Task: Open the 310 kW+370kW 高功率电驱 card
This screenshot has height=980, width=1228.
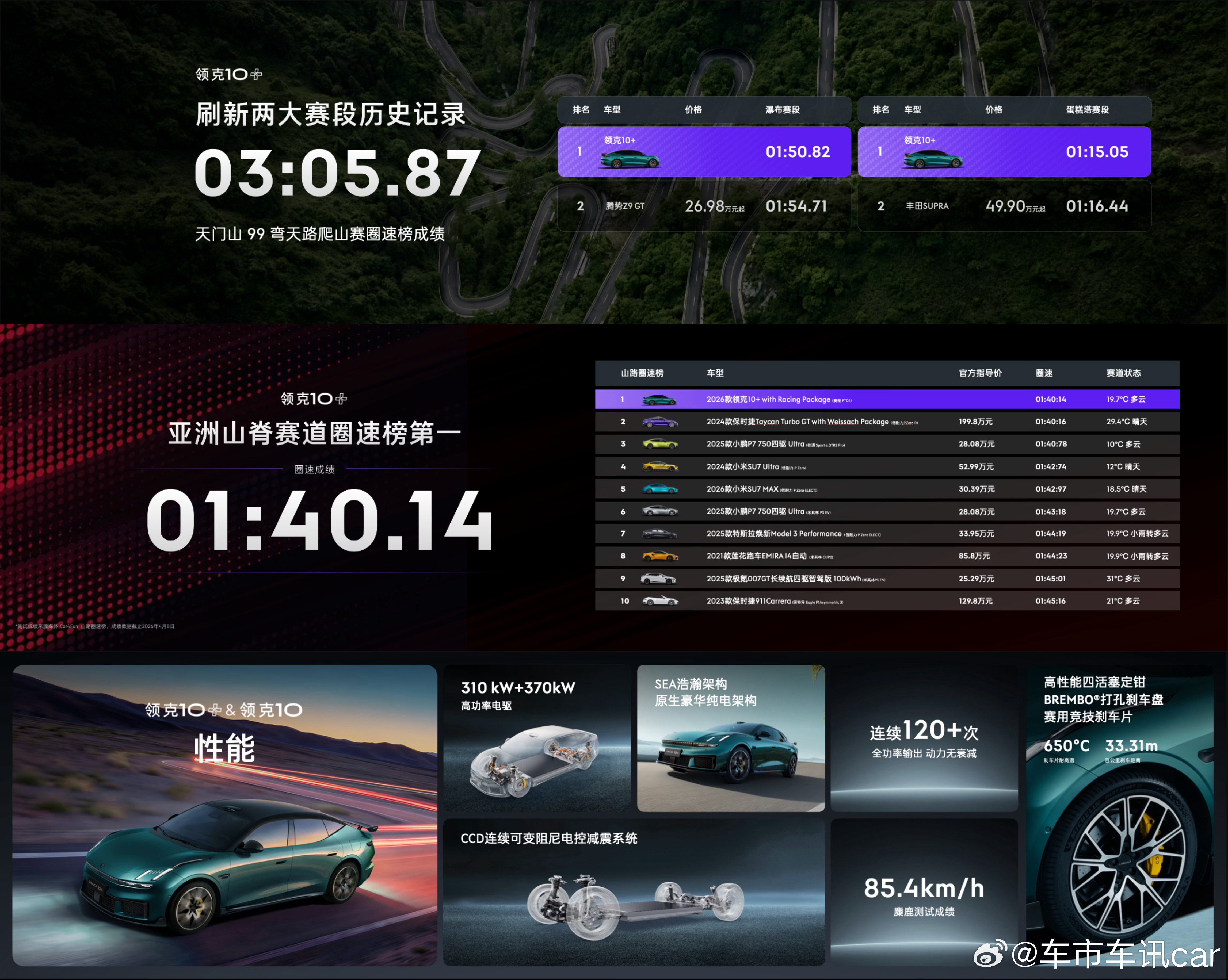Action: (537, 738)
